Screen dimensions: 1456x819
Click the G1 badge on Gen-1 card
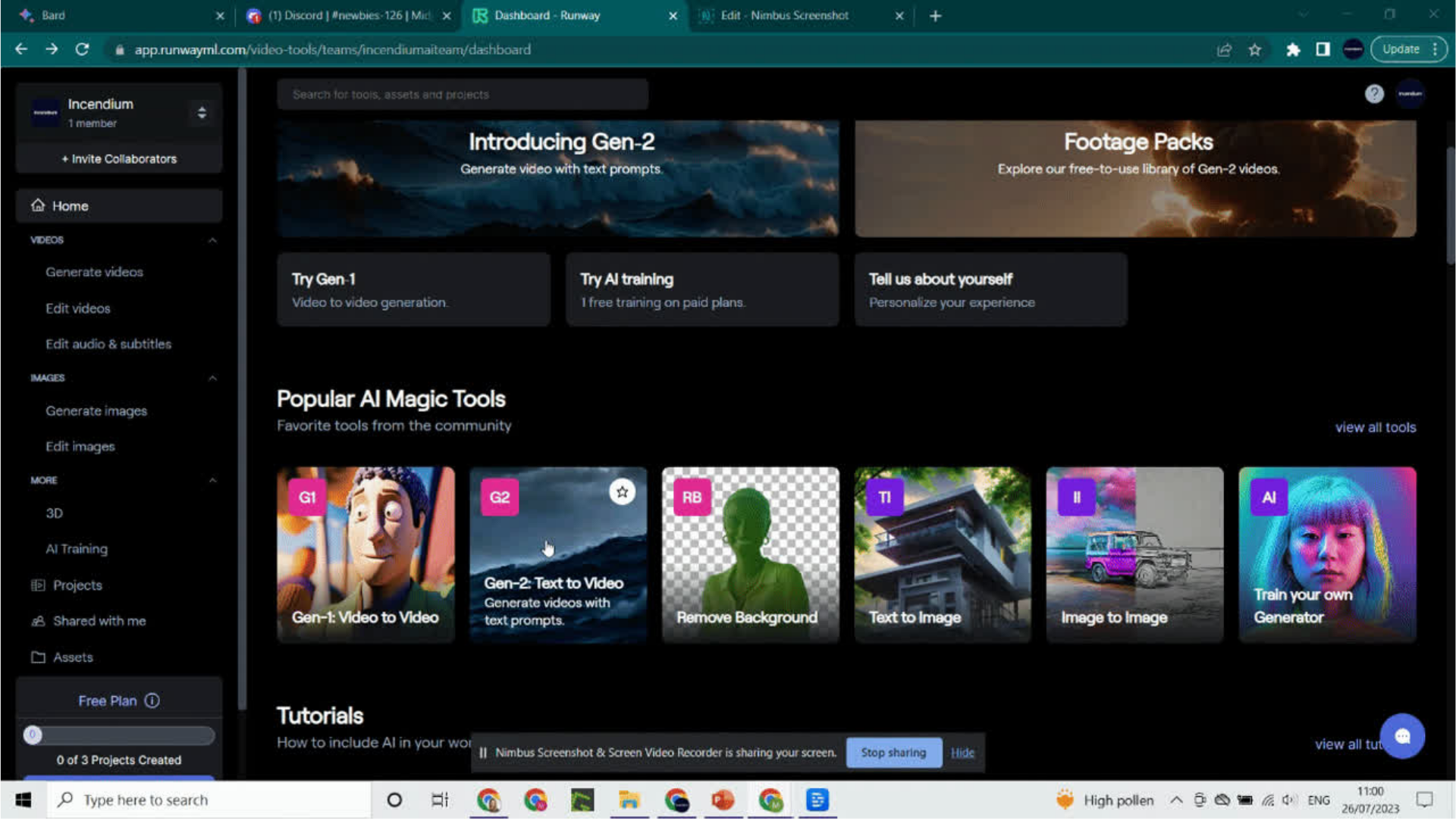[307, 497]
